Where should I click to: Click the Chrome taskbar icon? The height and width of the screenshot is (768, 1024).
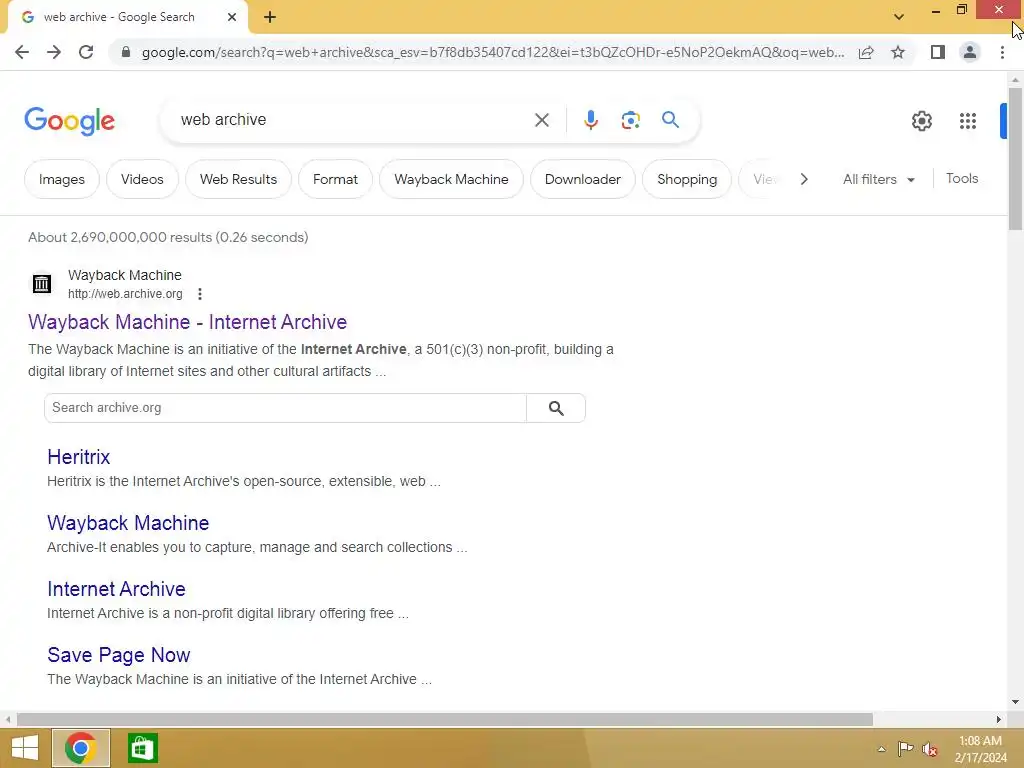81,748
